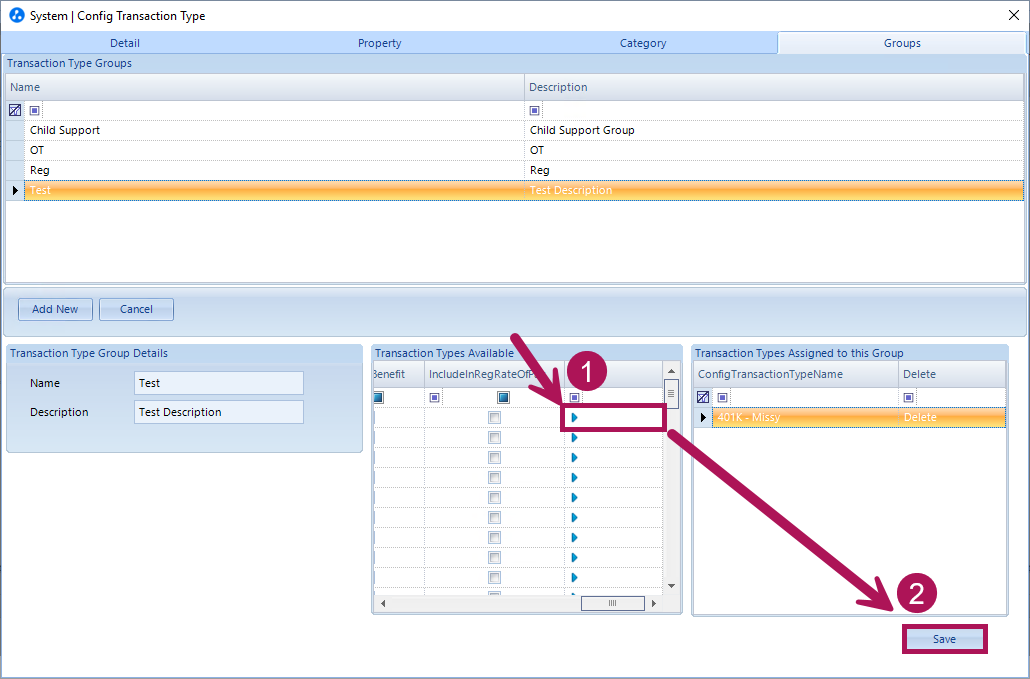
Task: Sort groups by the Description column header
Action: [774, 87]
